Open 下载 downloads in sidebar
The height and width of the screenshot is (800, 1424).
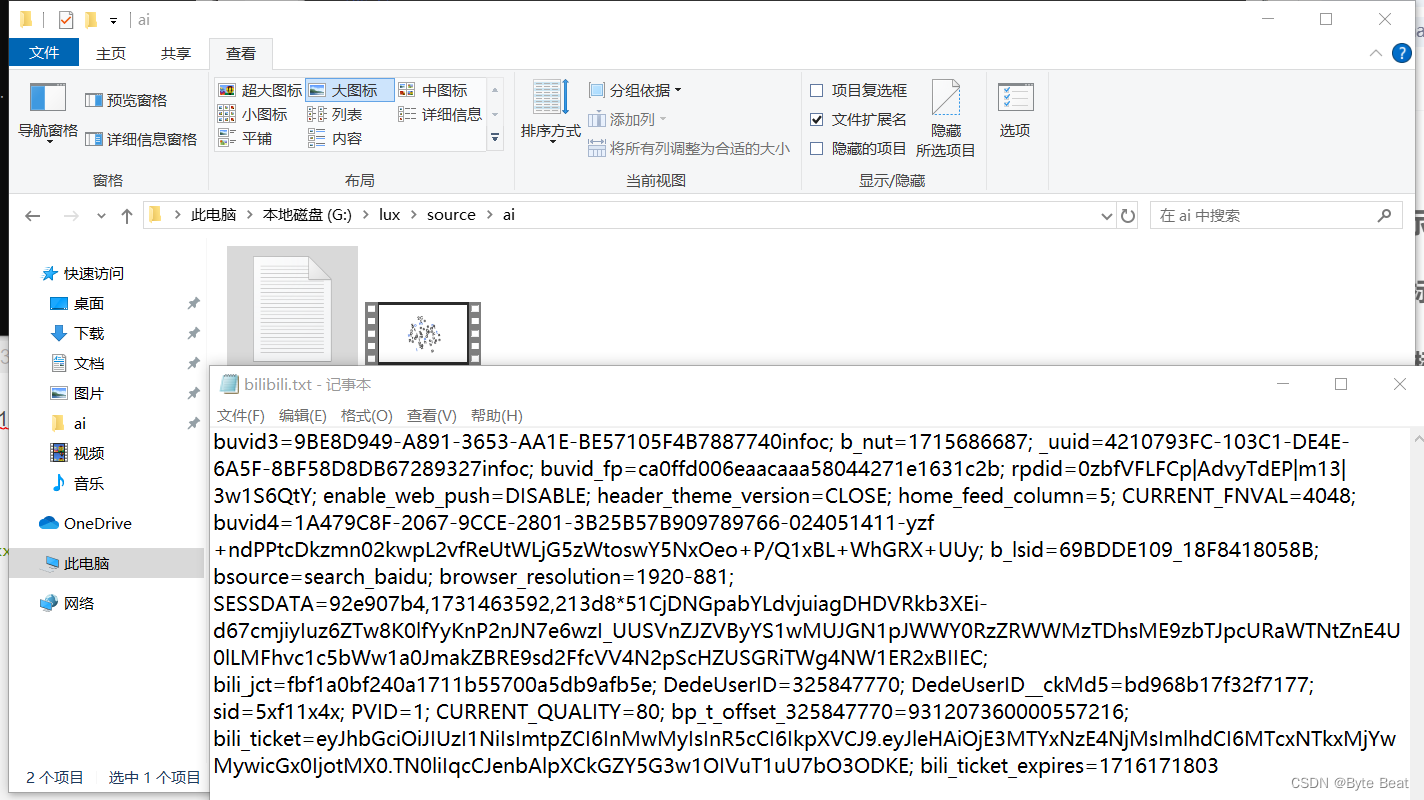click(89, 333)
